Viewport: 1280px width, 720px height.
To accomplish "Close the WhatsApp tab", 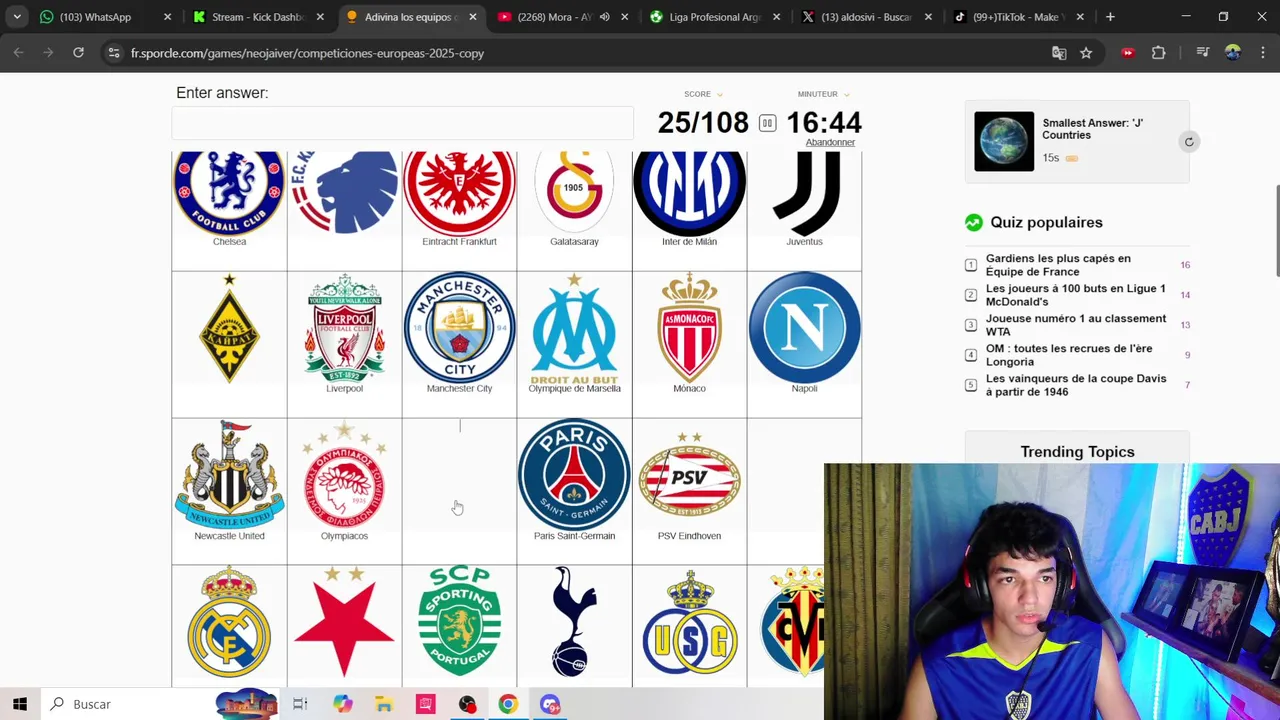I will (167, 17).
